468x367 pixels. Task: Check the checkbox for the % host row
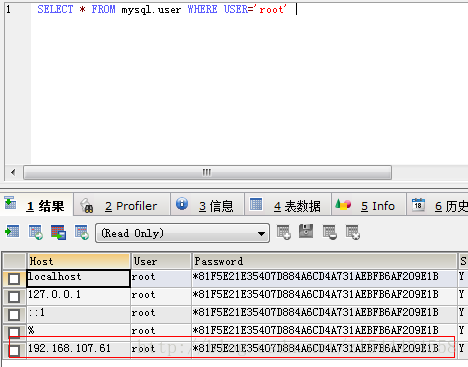point(14,332)
